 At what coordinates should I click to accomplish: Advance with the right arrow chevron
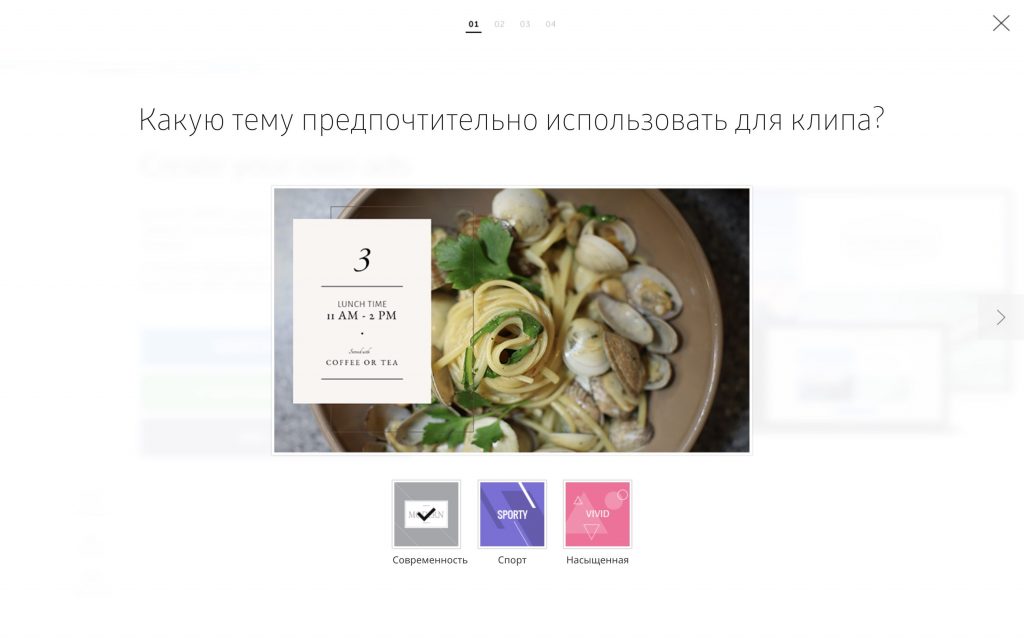point(1000,318)
